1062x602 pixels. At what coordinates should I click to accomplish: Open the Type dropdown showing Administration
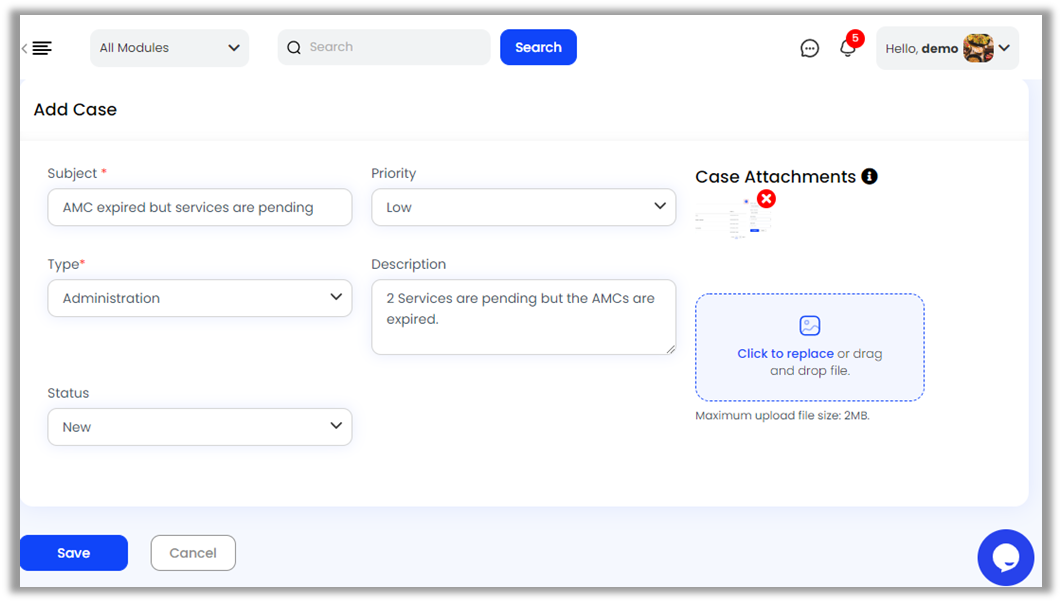[200, 298]
